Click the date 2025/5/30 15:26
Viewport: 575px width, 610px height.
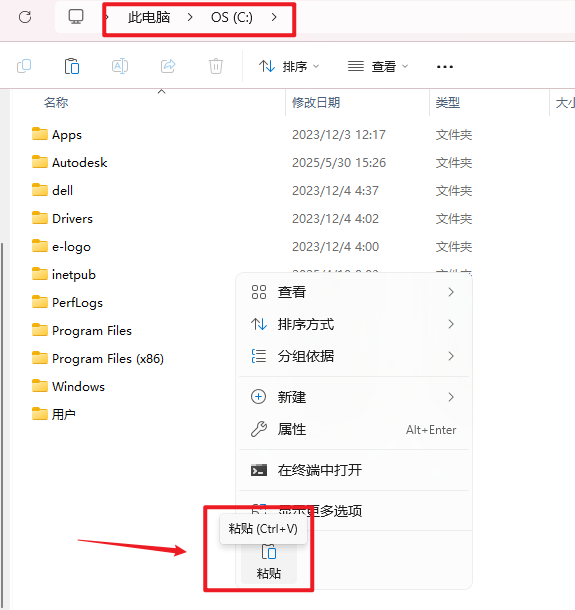coord(339,163)
